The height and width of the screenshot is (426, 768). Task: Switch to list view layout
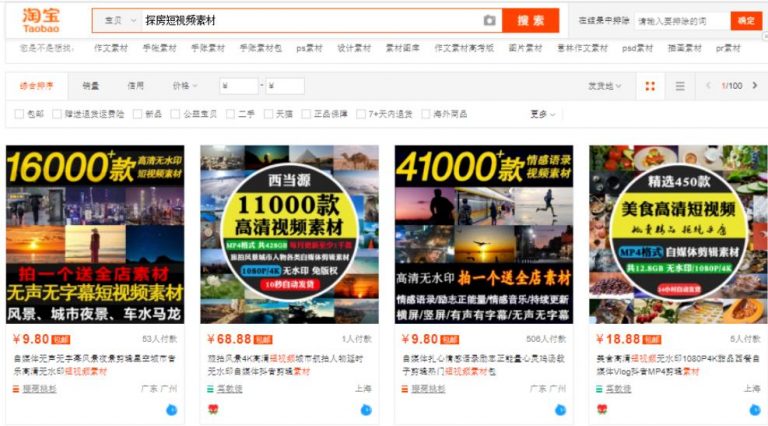point(680,86)
